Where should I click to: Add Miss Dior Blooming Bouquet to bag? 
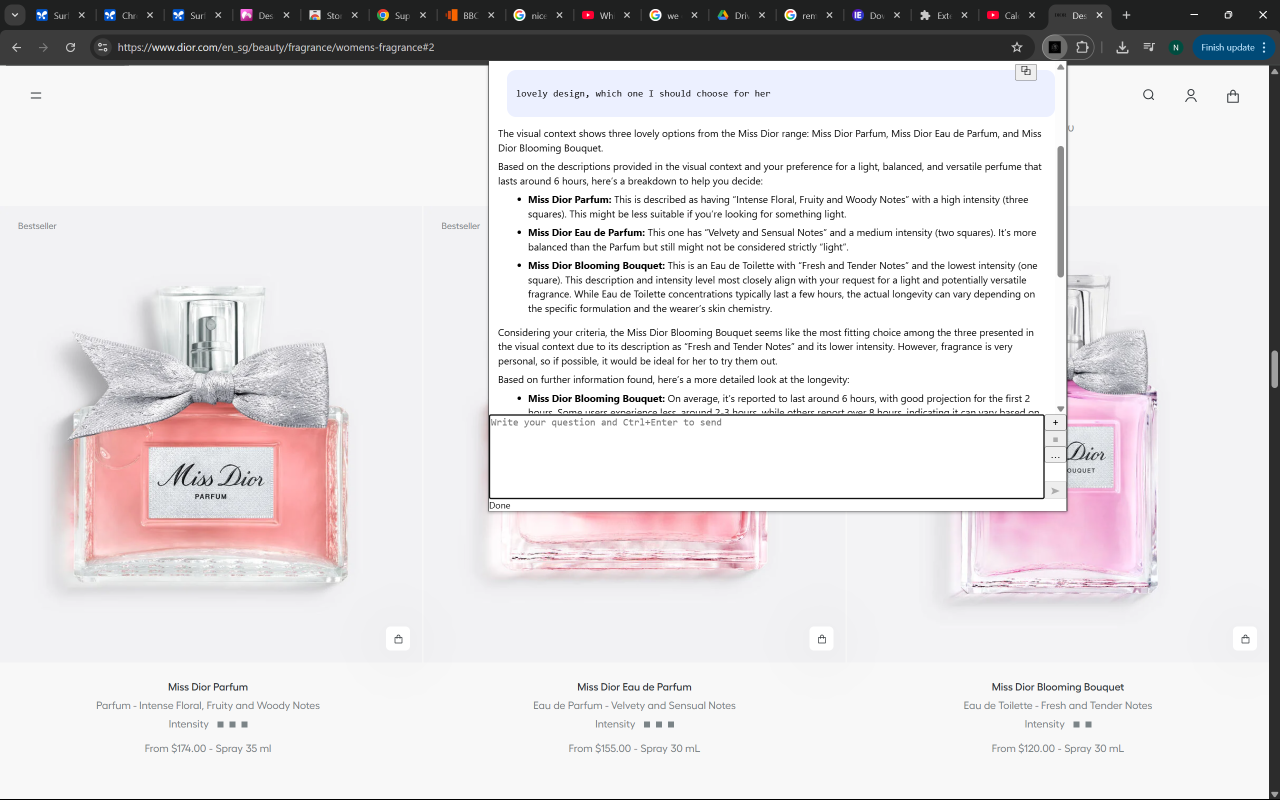pyautogui.click(x=1245, y=639)
